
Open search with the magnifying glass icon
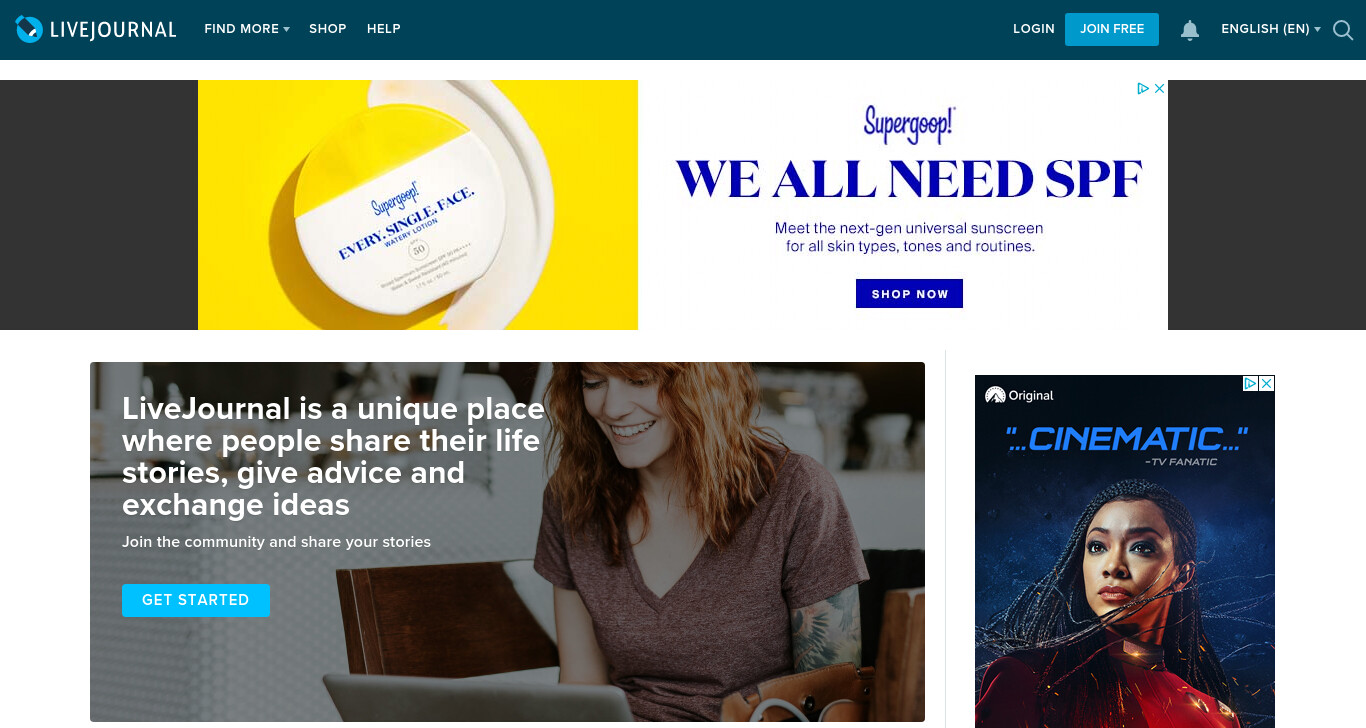click(1343, 30)
